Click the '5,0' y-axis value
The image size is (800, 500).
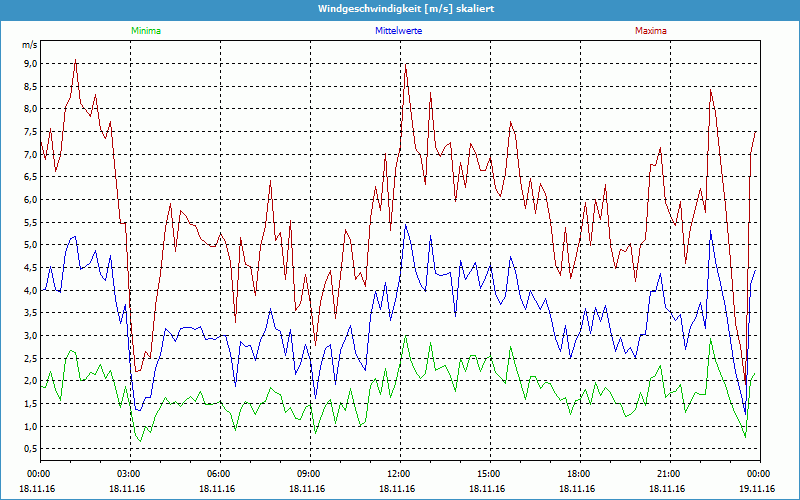click(30, 245)
